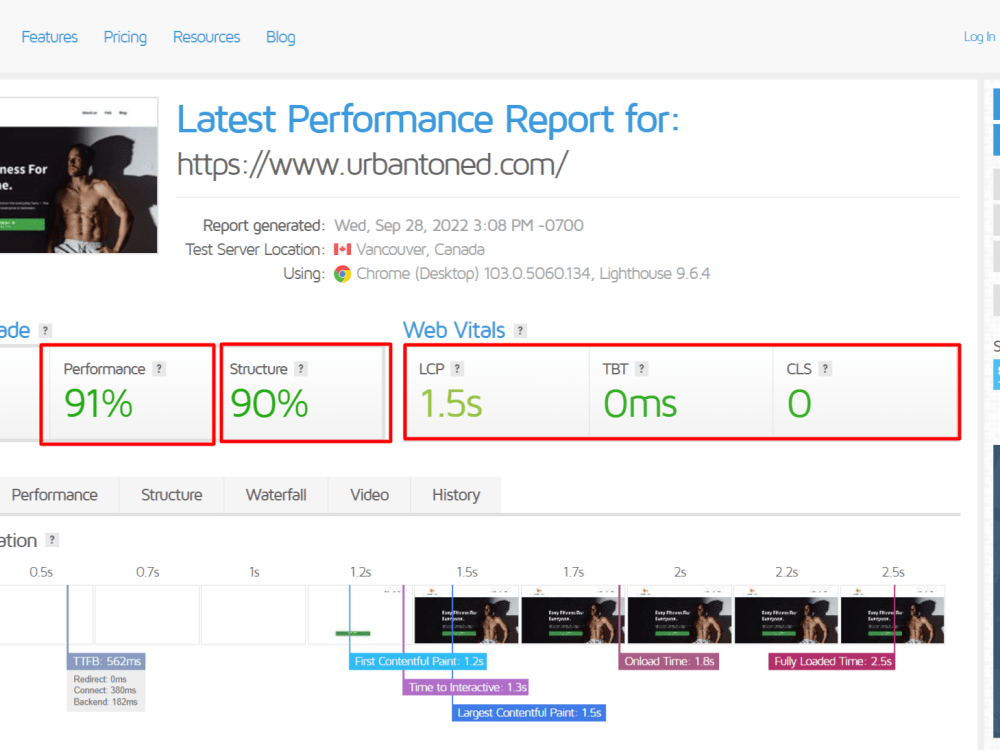Viewport: 1000px width, 750px height.
Task: Open the LCP help question mark
Action: [457, 369]
